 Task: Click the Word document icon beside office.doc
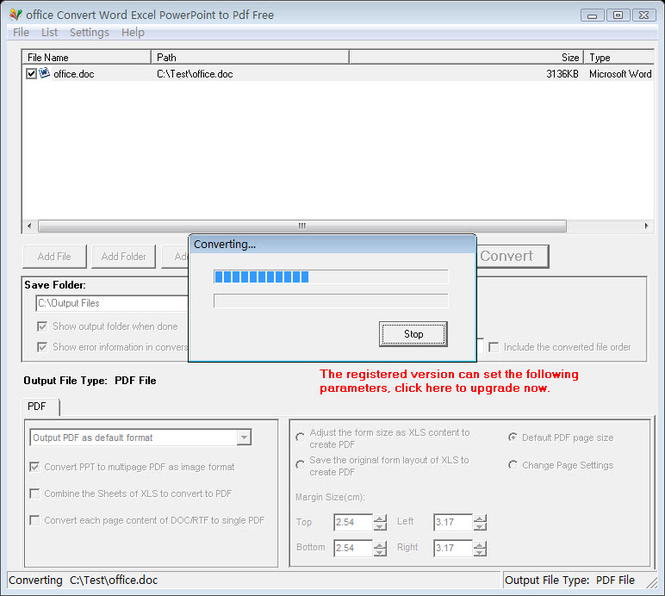click(x=45, y=73)
